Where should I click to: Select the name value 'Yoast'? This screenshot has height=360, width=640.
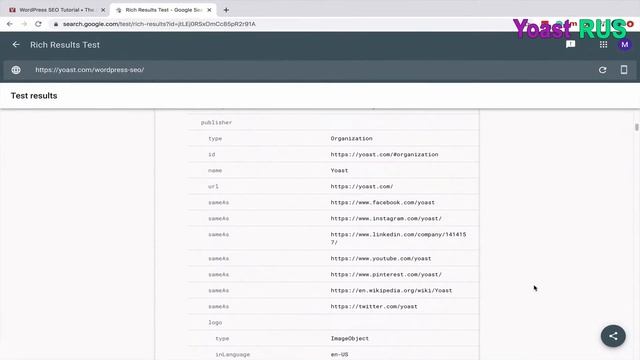[339, 170]
